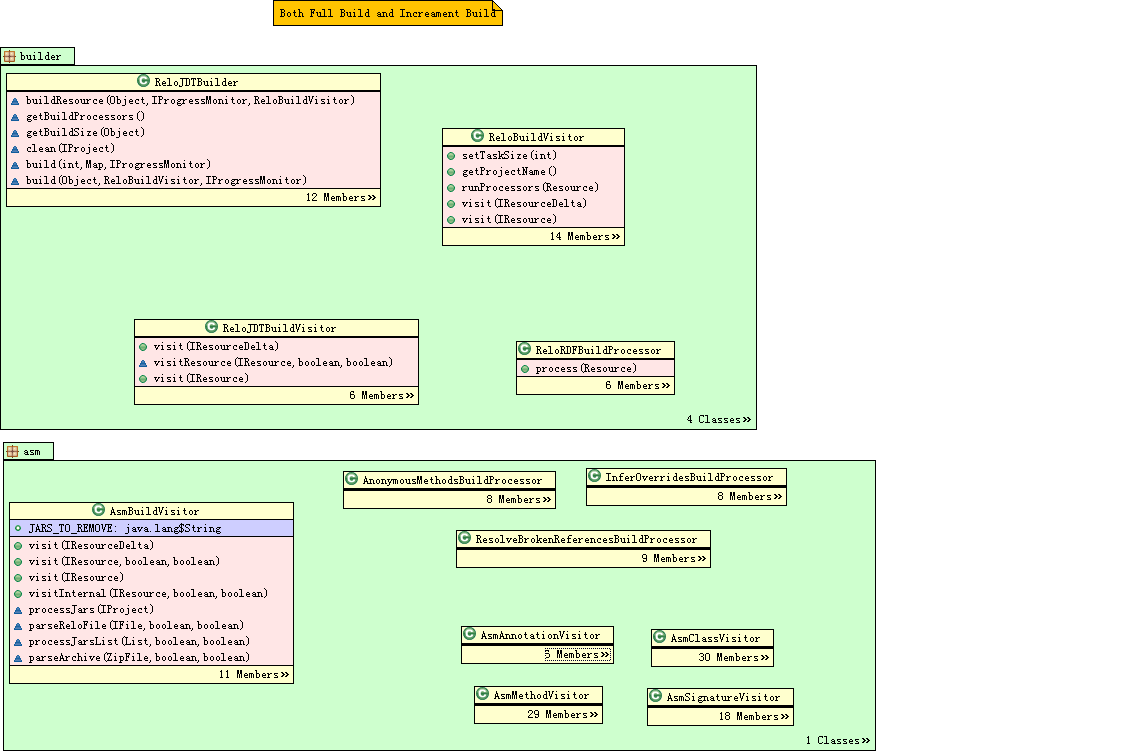The width and height of the screenshot is (1126, 751).
Task: Select the AsmBuildVisitor class title
Action: pos(154,511)
